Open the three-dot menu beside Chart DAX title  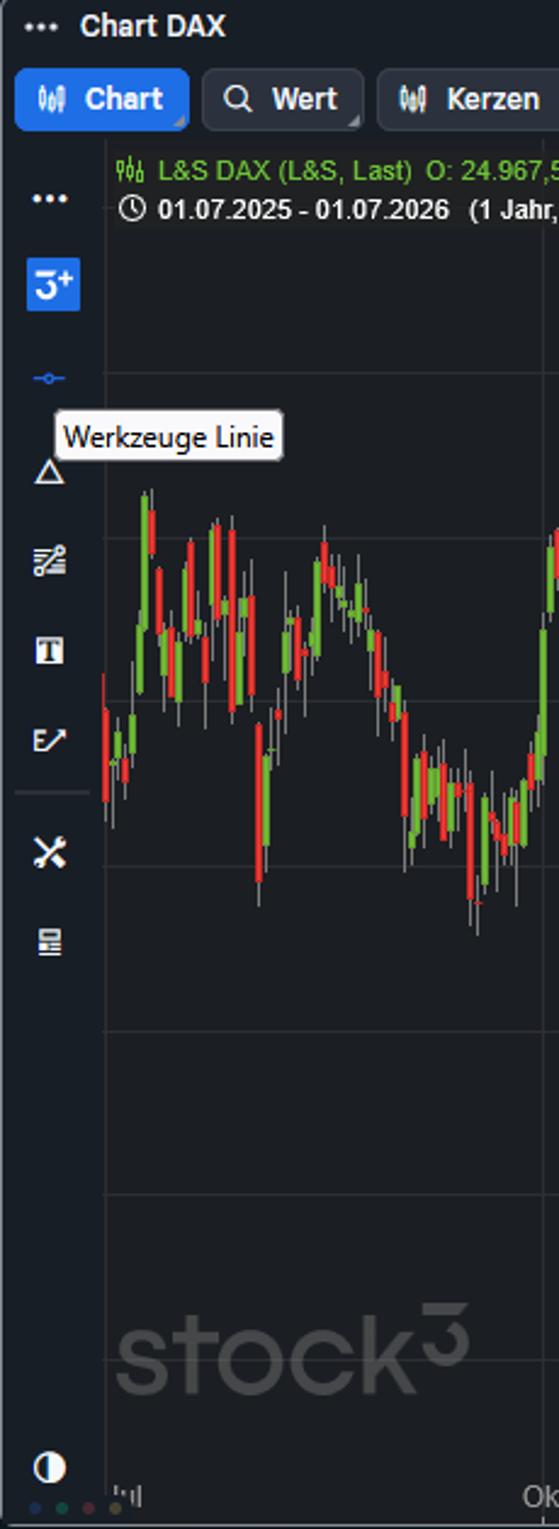click(41, 27)
